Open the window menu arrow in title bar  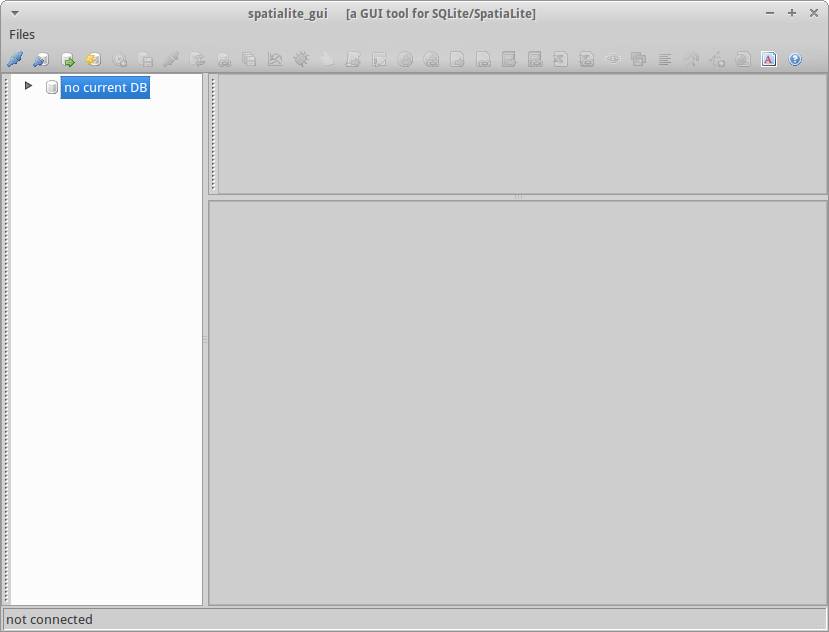(15, 13)
